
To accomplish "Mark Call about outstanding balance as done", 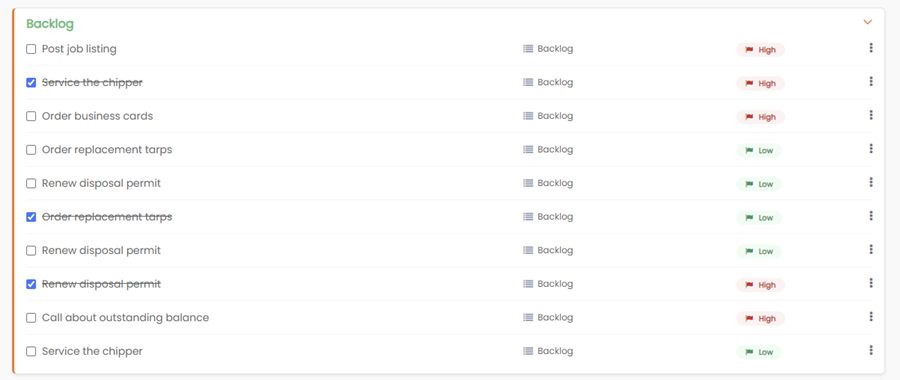I will pyautogui.click(x=31, y=318).
